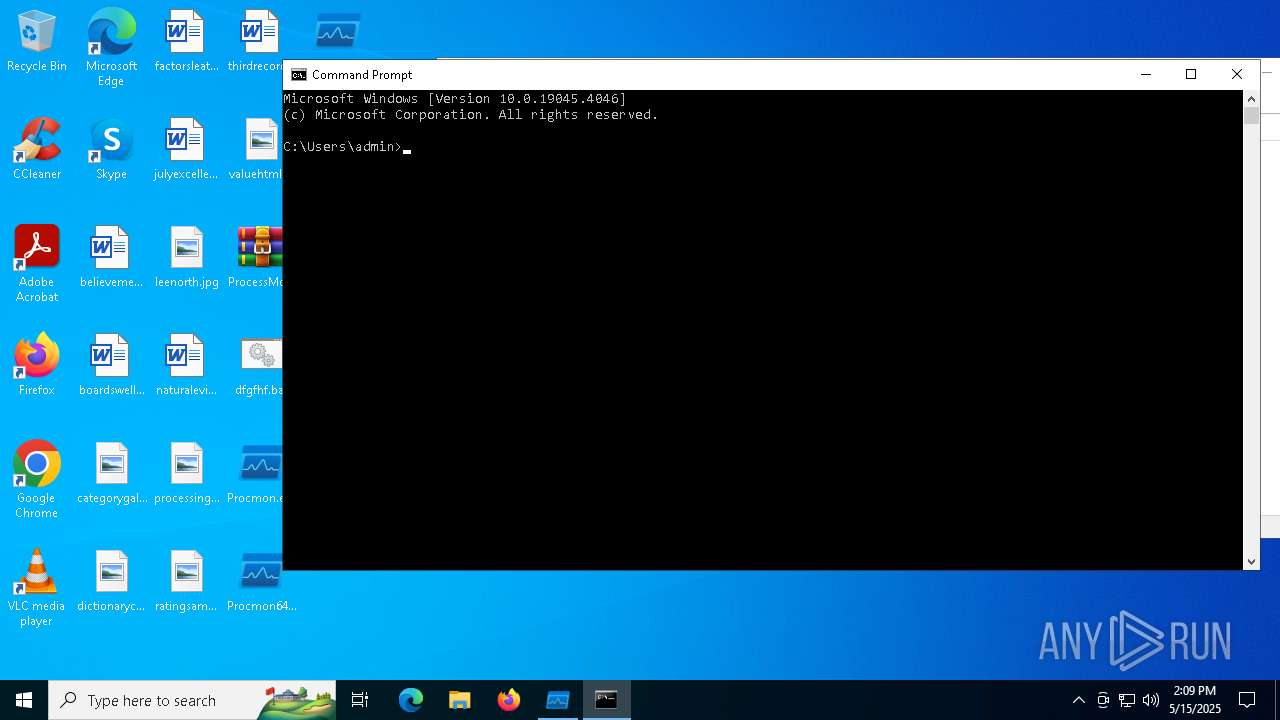Select the Procmon64 executable icon

point(261,582)
